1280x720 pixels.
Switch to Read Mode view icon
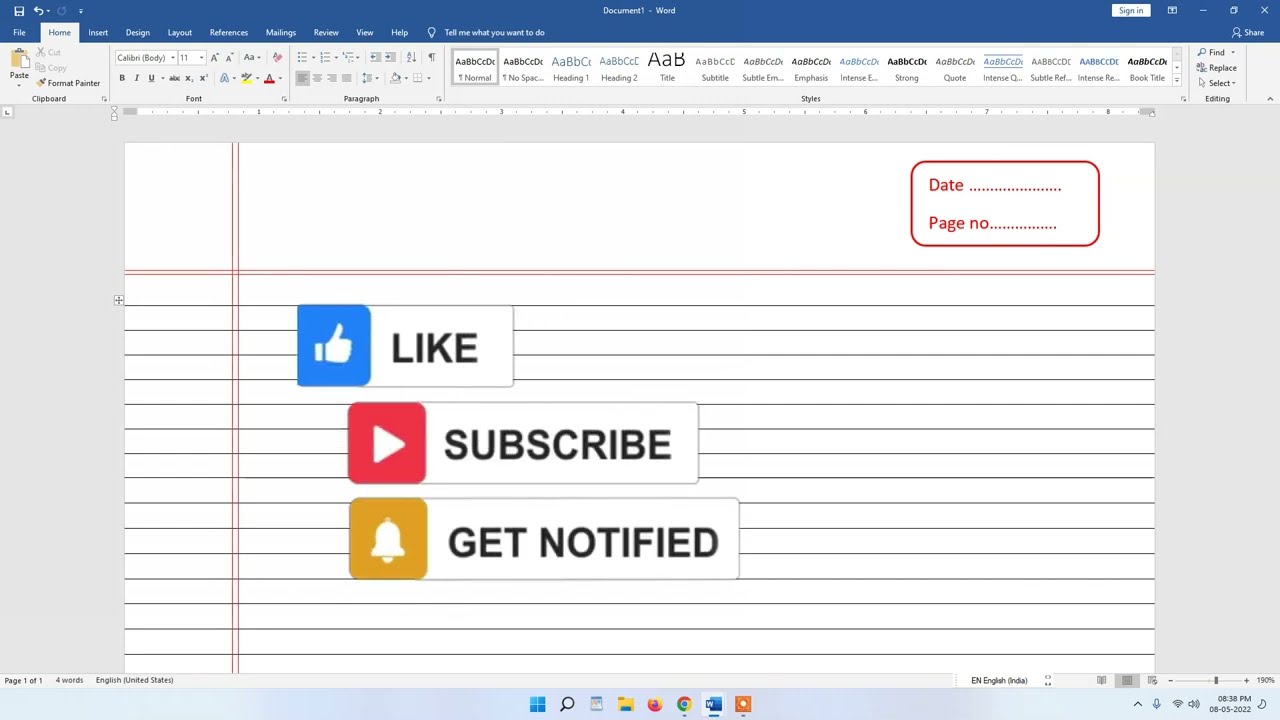click(1101, 680)
